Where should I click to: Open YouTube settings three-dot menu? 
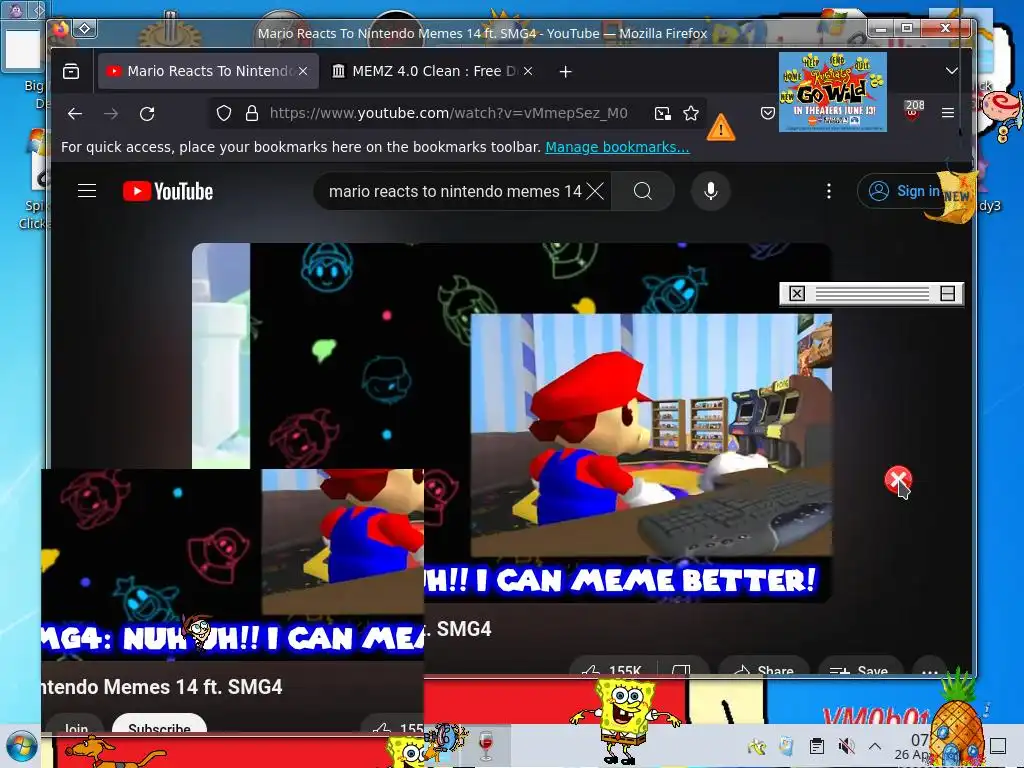(829, 191)
